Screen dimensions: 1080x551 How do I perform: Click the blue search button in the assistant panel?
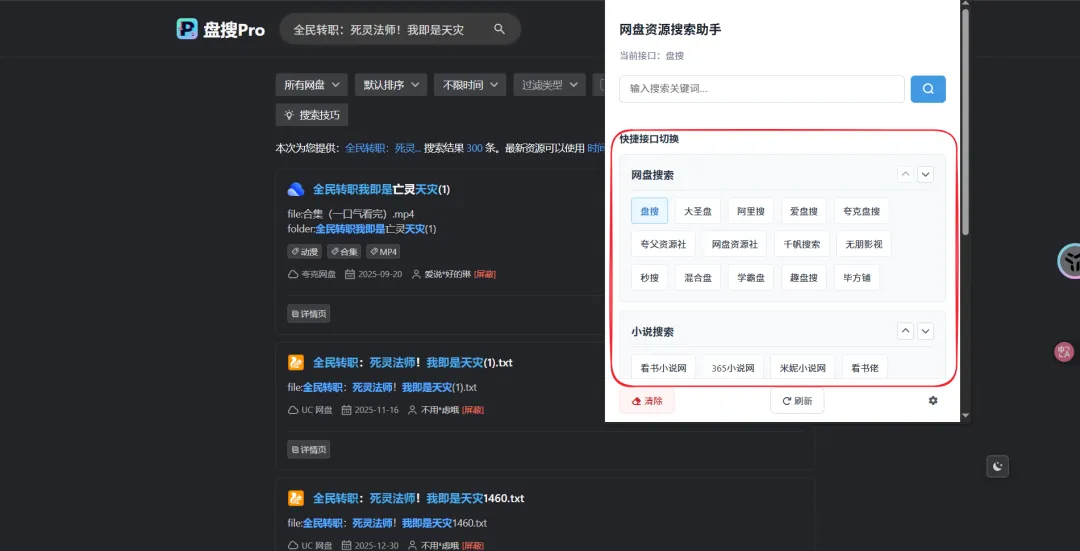click(x=928, y=89)
